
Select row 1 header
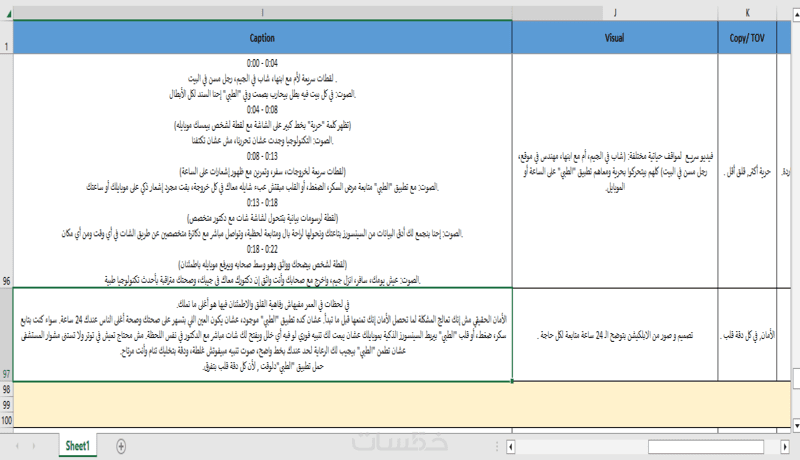click(6, 38)
